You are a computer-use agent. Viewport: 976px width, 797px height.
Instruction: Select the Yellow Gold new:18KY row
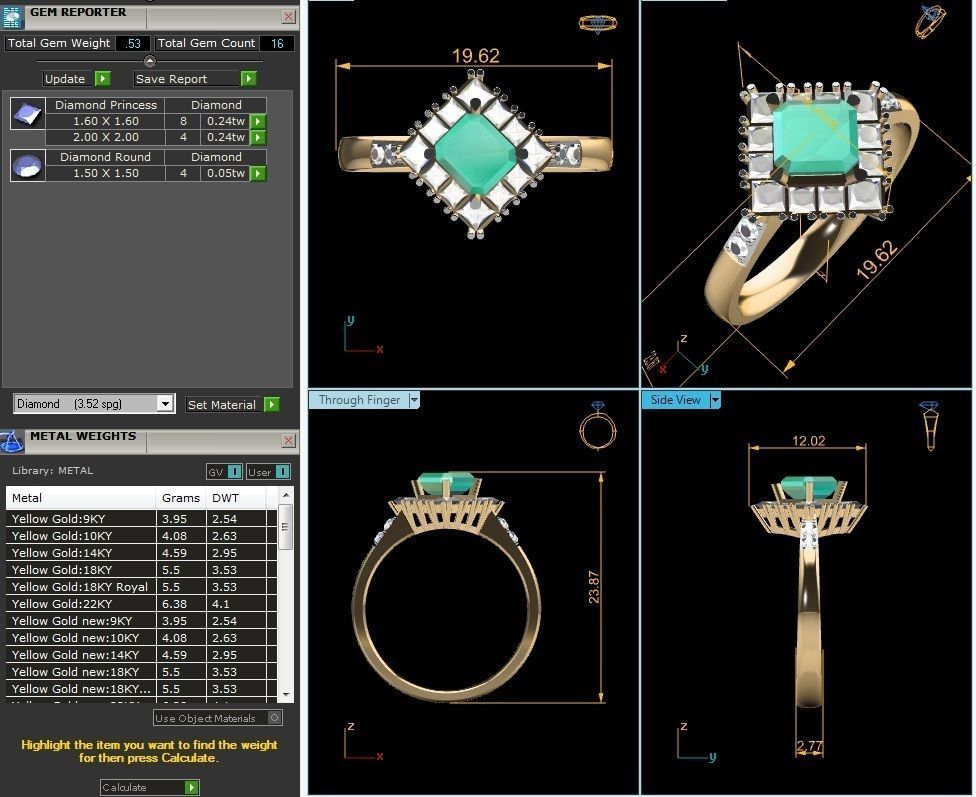click(141, 672)
